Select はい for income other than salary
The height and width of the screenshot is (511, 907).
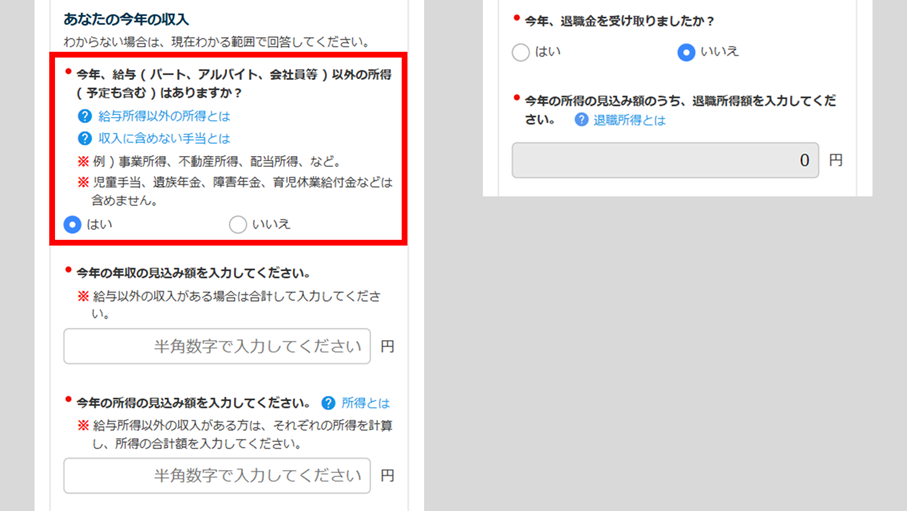[x=72, y=224]
